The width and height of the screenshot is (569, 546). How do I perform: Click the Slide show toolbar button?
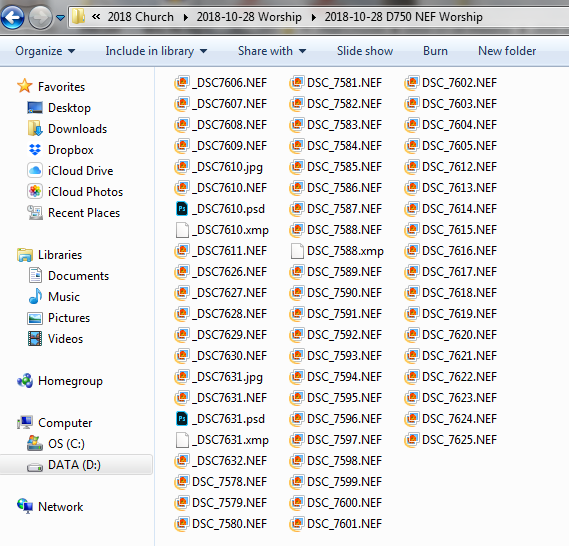tap(365, 51)
